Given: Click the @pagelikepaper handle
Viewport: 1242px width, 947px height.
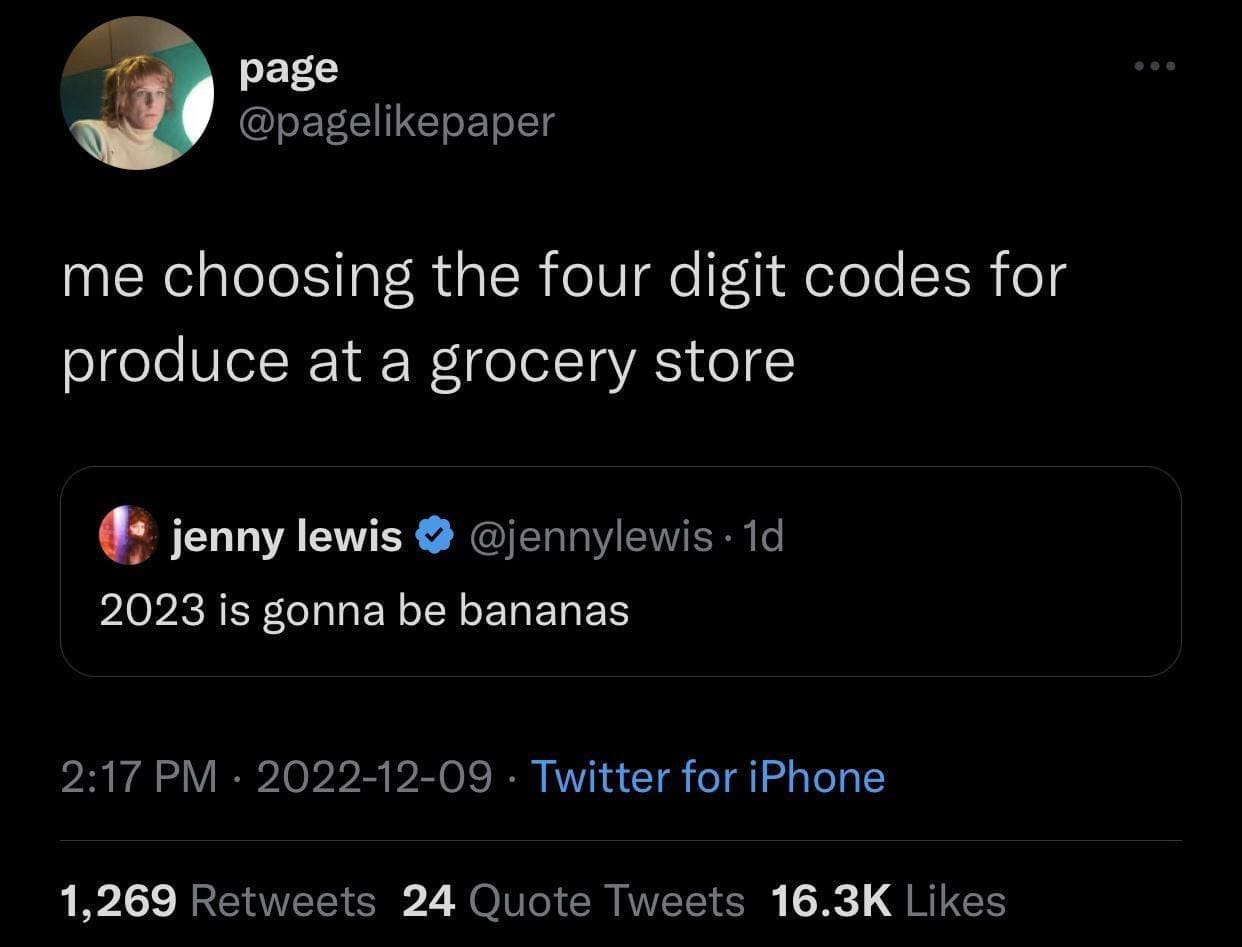Looking at the screenshot, I should point(396,121).
